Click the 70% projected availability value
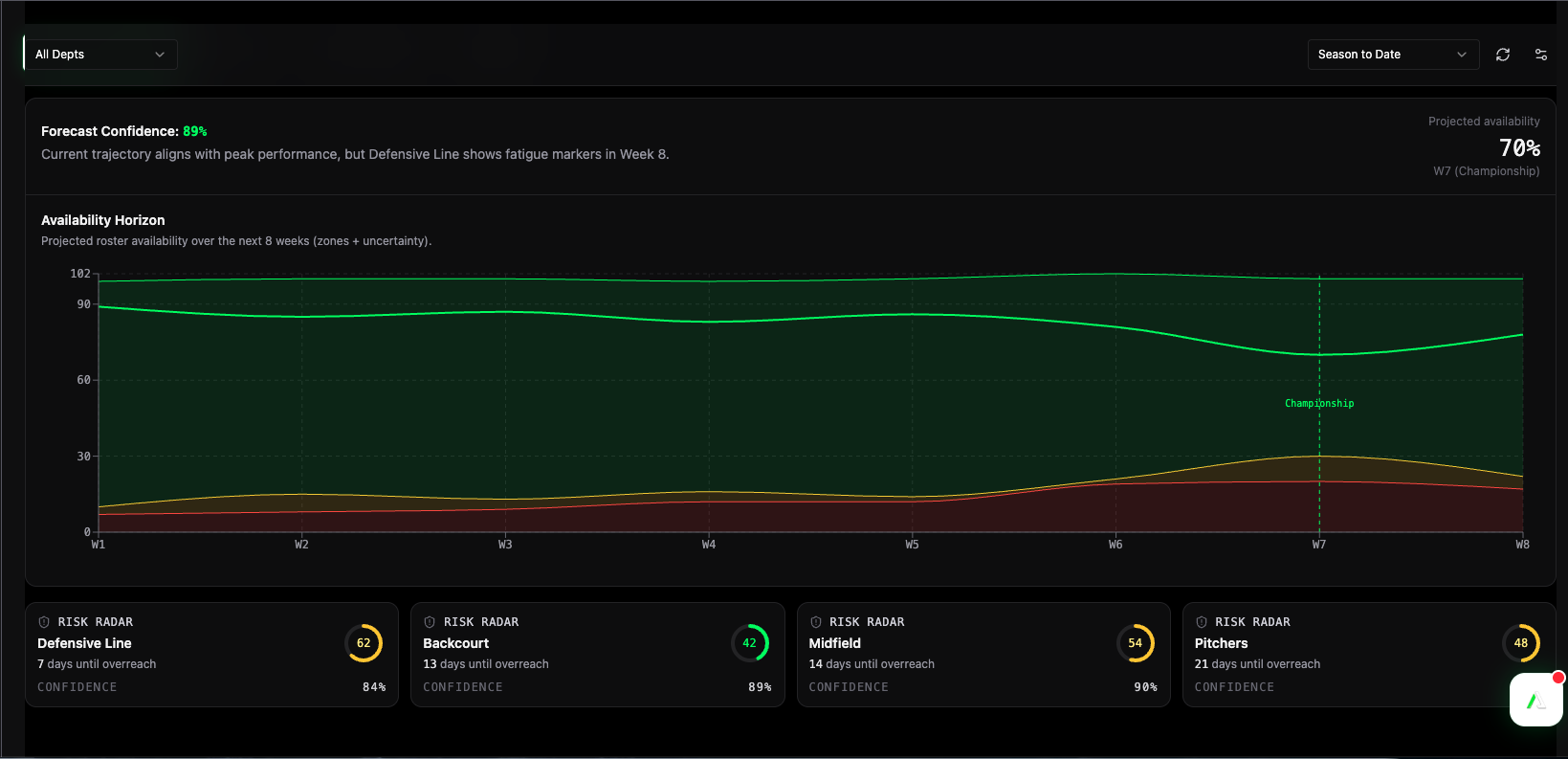The image size is (1568, 759). [x=1519, y=148]
